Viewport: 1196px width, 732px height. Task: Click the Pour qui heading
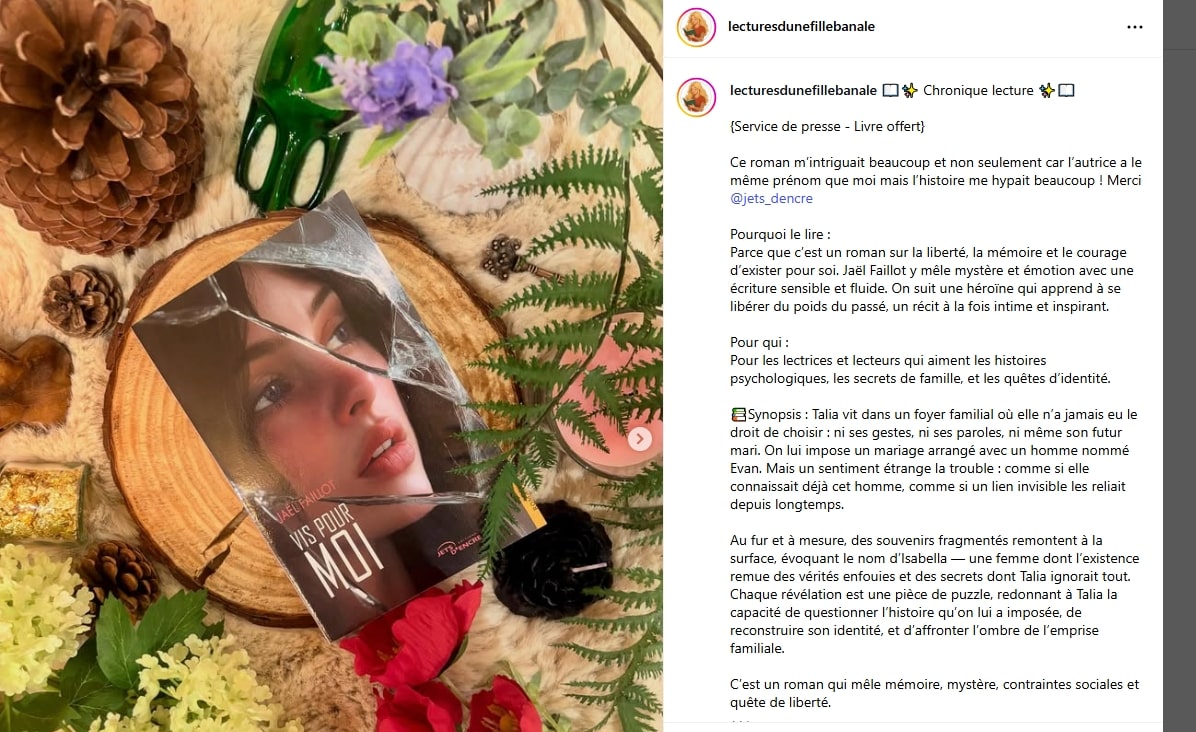(x=759, y=342)
